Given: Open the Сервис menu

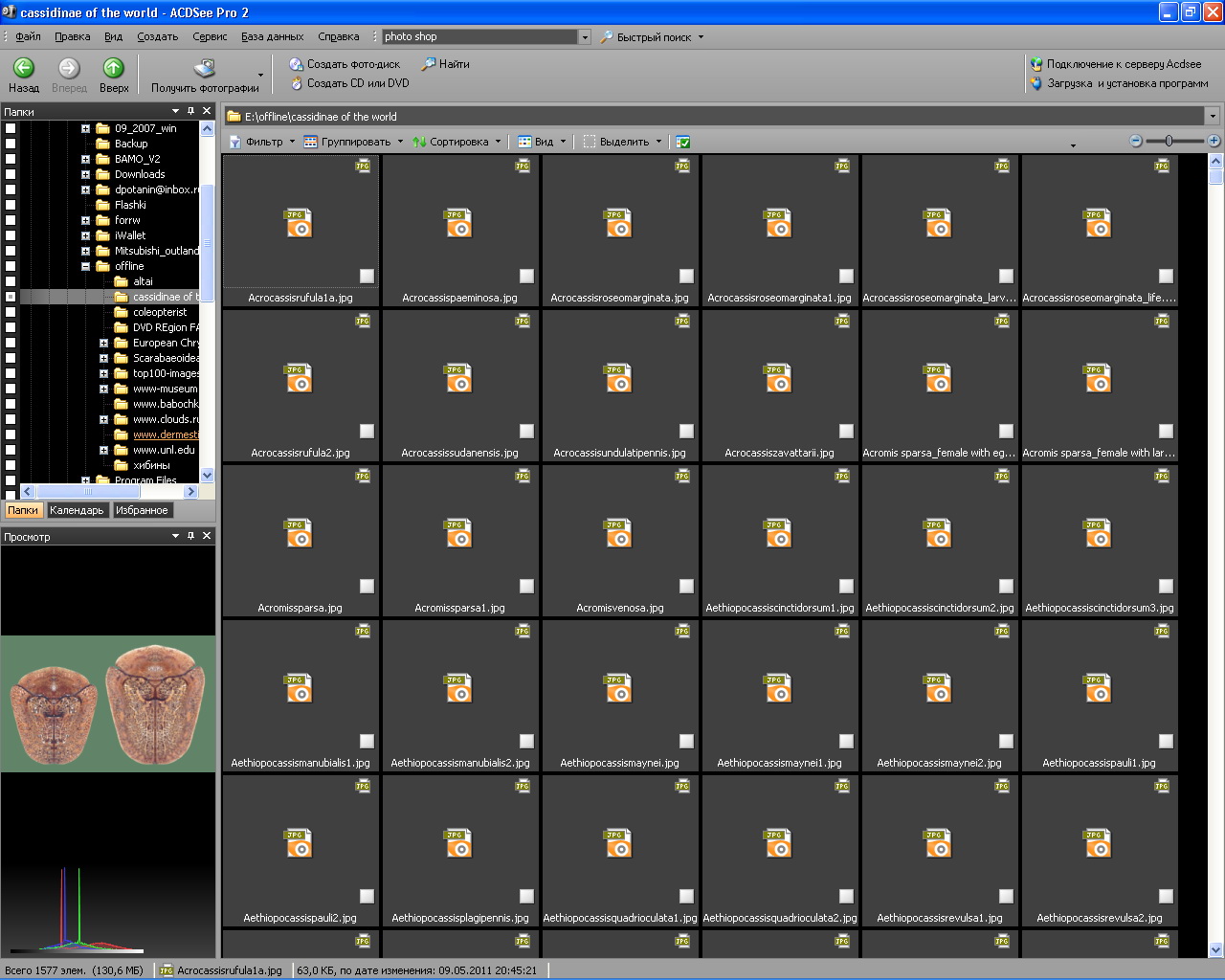Looking at the screenshot, I should pyautogui.click(x=210, y=36).
